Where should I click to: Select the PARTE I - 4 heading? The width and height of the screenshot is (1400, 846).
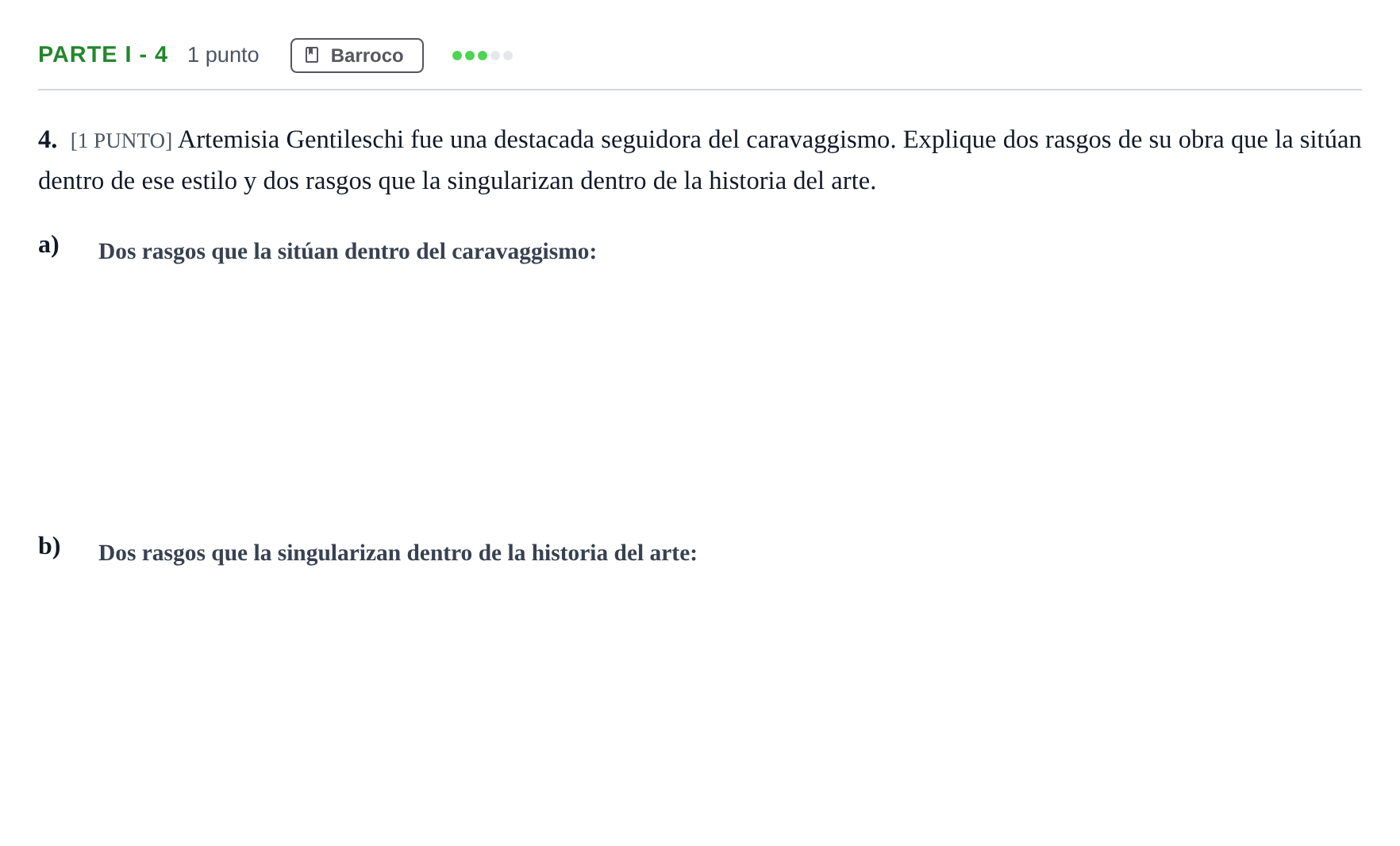[x=103, y=54]
